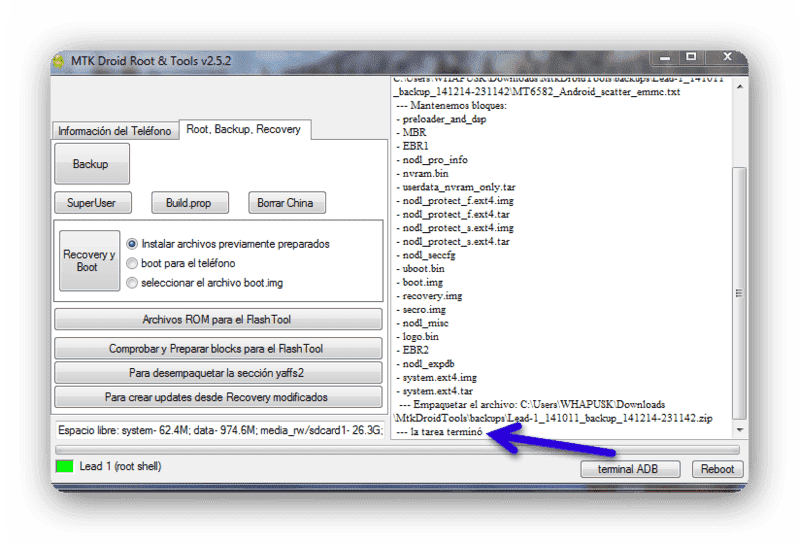799x543 pixels.
Task: Click the Espacio libre status field
Action: tap(219, 430)
